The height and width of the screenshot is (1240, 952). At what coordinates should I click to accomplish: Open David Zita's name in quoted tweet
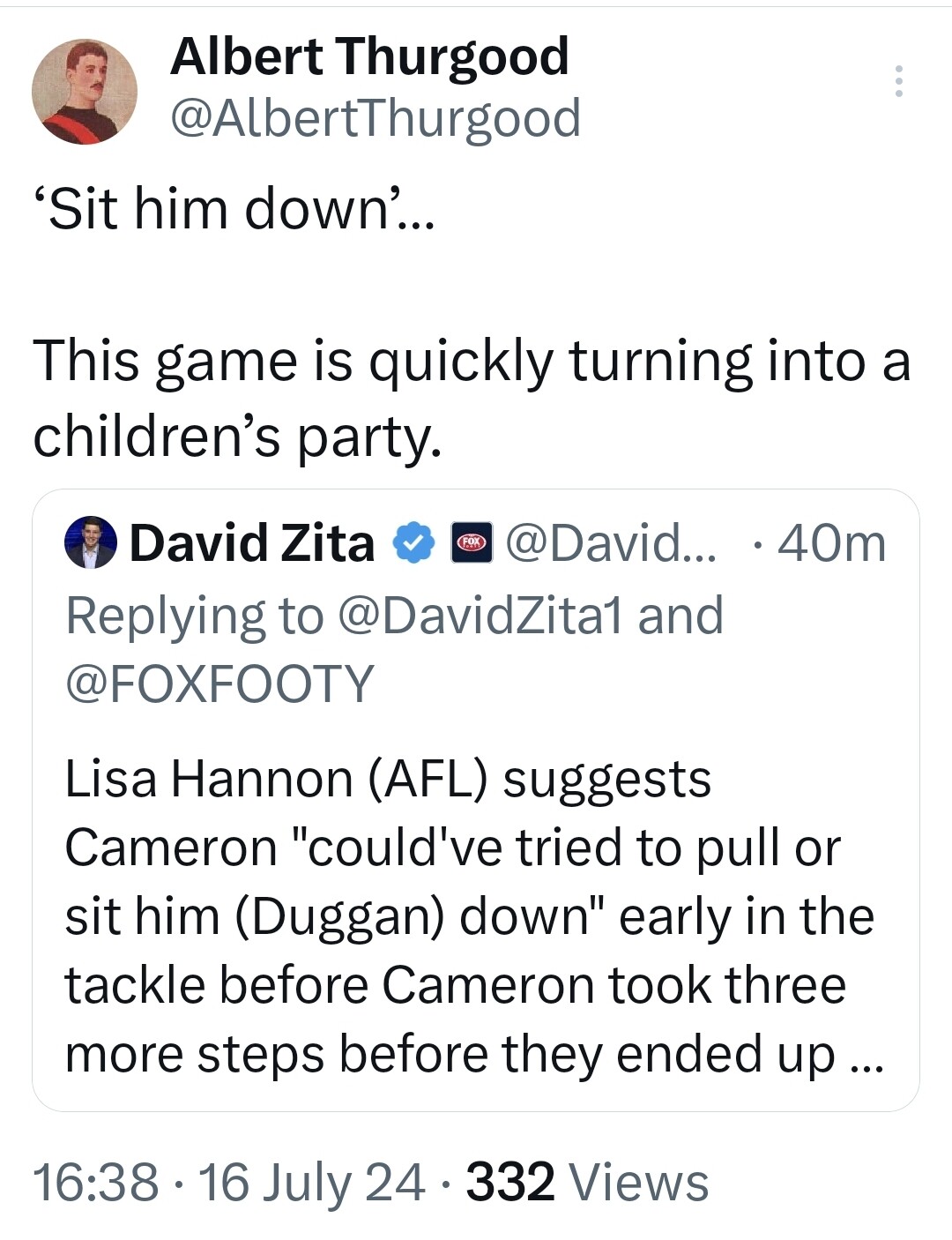(252, 542)
